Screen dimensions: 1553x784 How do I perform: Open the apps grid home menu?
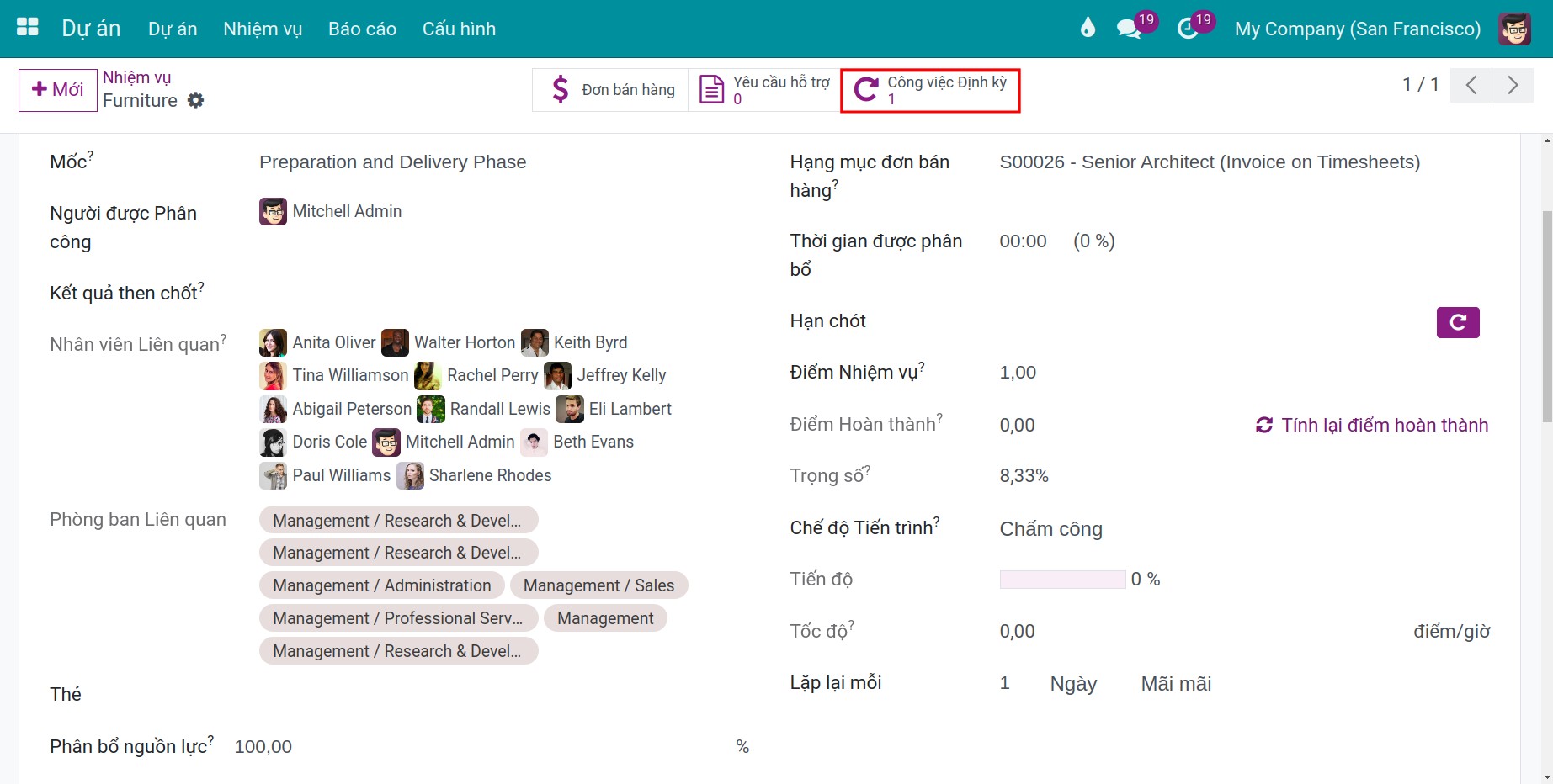pyautogui.click(x=28, y=28)
